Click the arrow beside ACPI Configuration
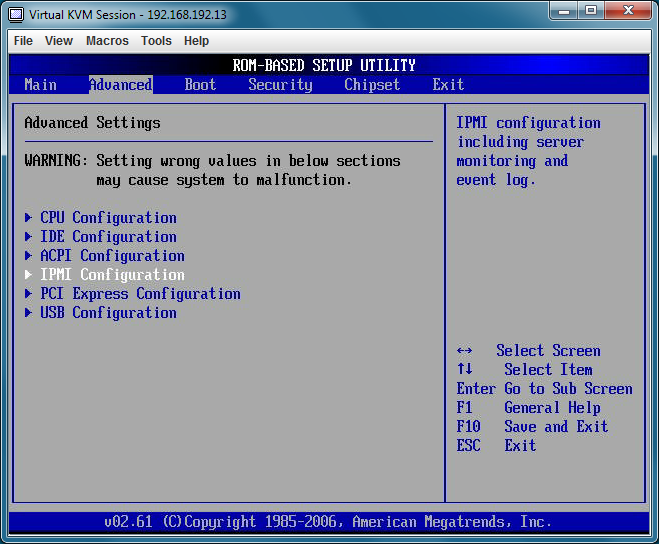659x544 pixels. pos(28,255)
